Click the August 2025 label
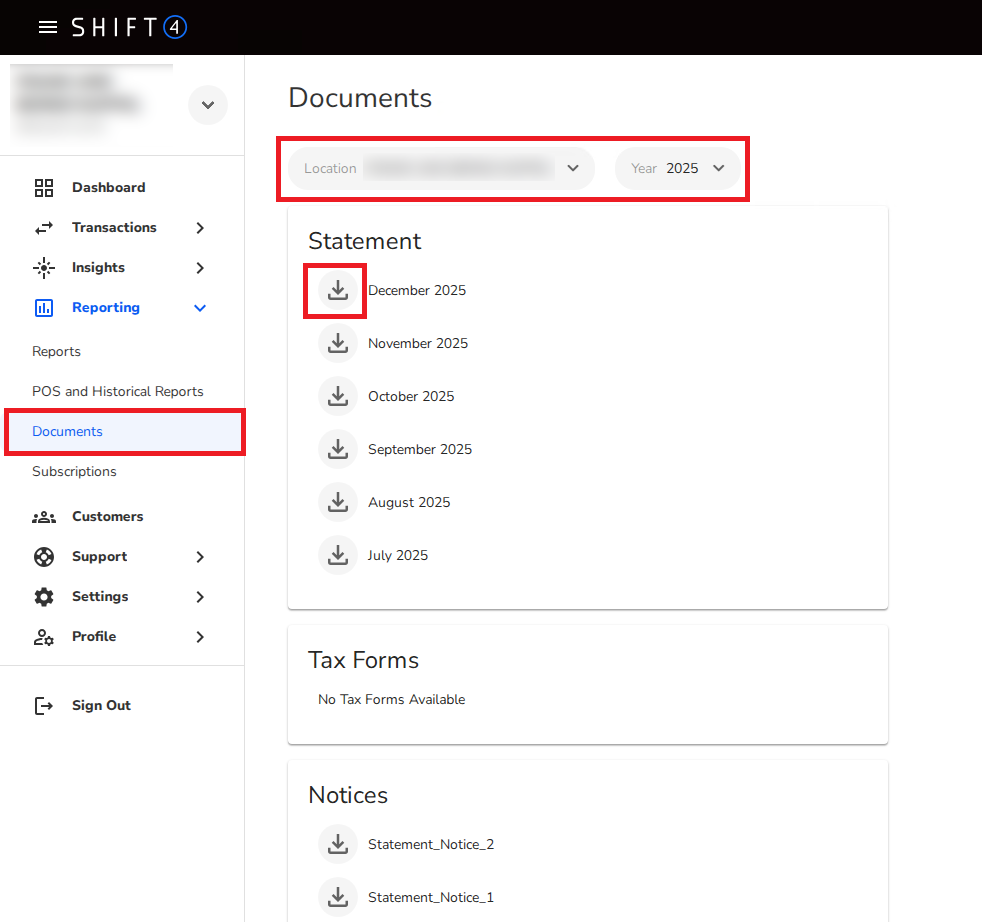Image resolution: width=982 pixels, height=922 pixels. [409, 502]
